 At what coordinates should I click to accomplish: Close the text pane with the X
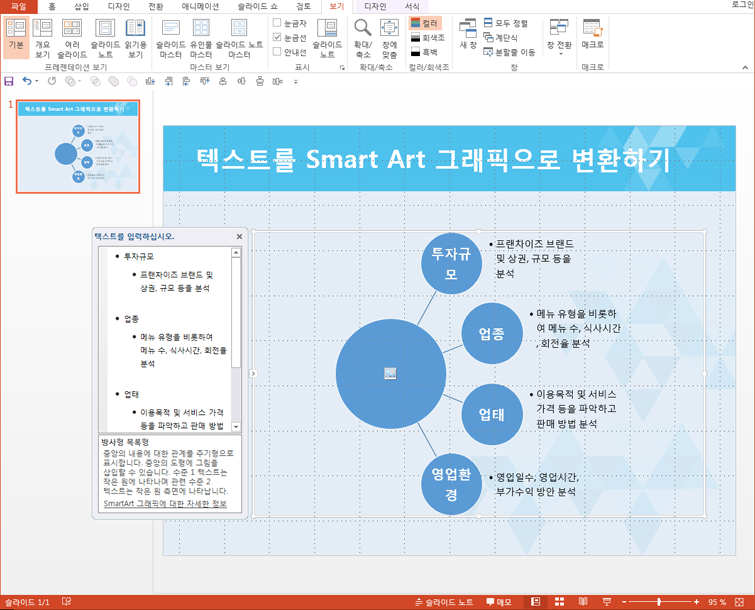coord(239,236)
